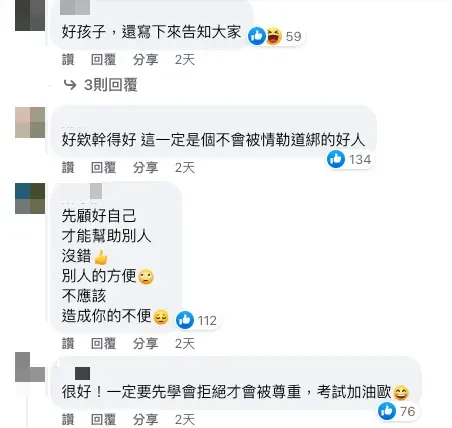Open avatar of the 很好！一定要 commenter
The image size is (452, 428).
pyautogui.click(x=30, y=367)
